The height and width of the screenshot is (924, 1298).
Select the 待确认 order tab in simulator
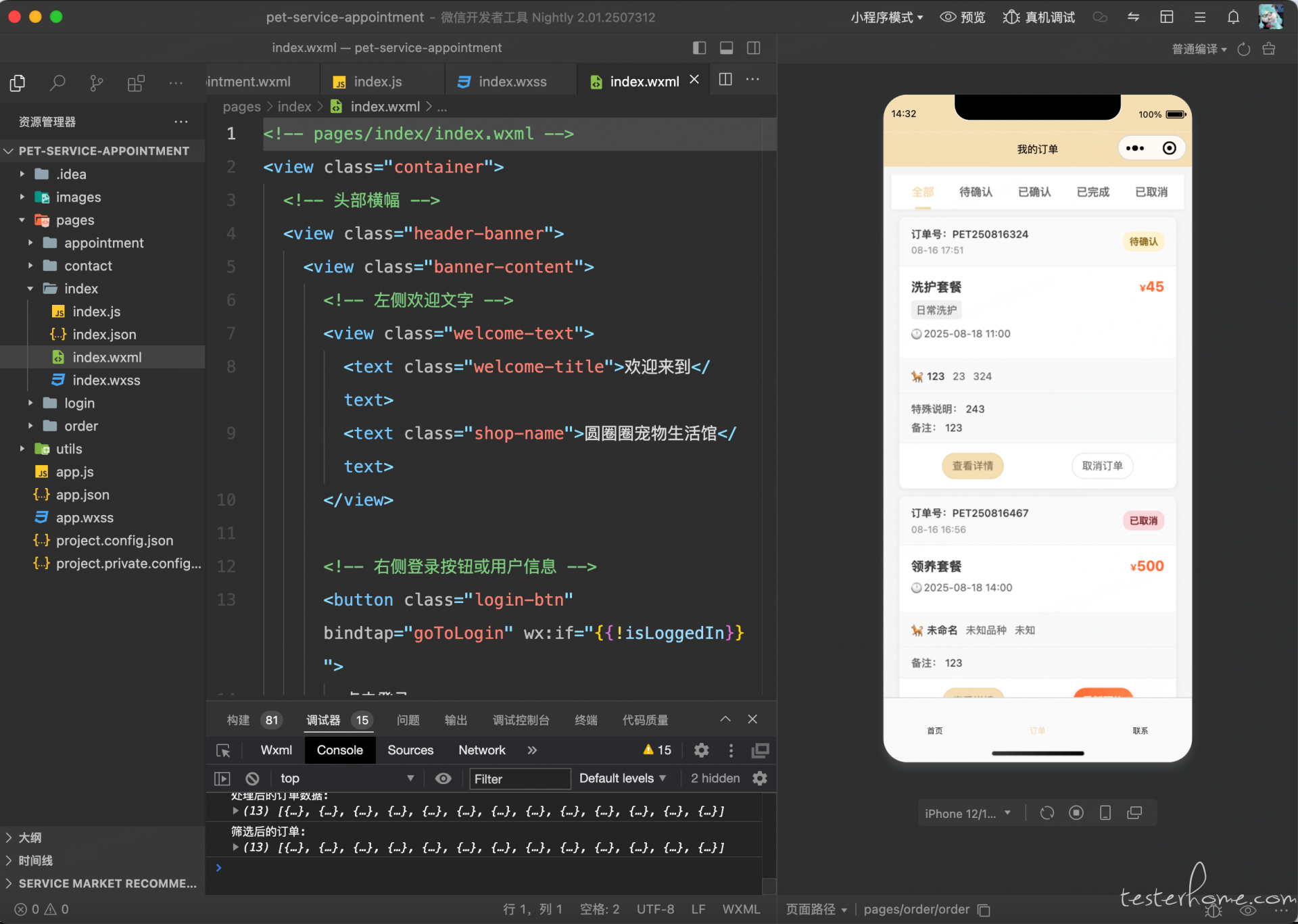(x=976, y=192)
